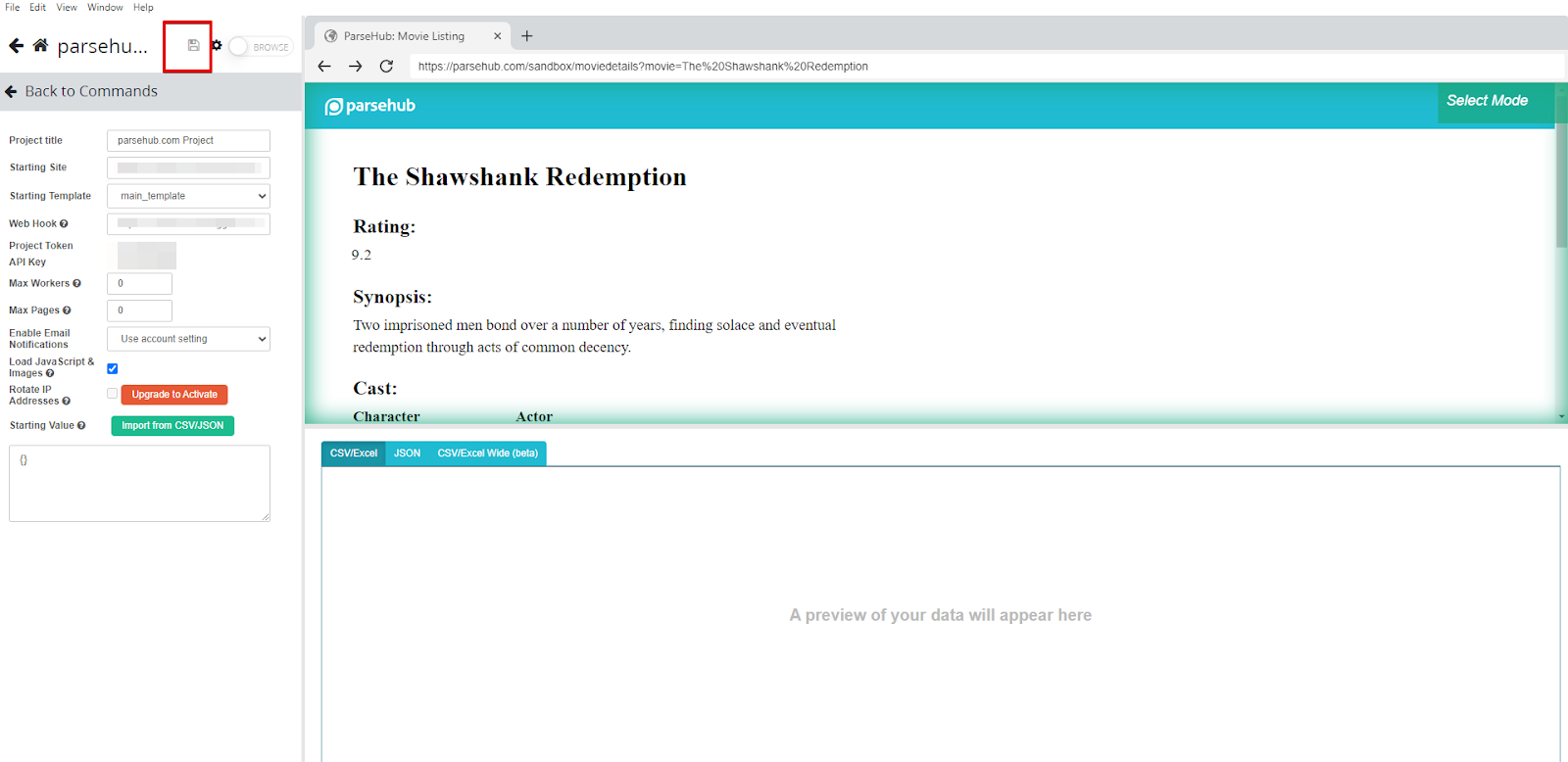The height and width of the screenshot is (762, 1568).
Task: Go forward in the embedded browser
Action: (x=356, y=67)
